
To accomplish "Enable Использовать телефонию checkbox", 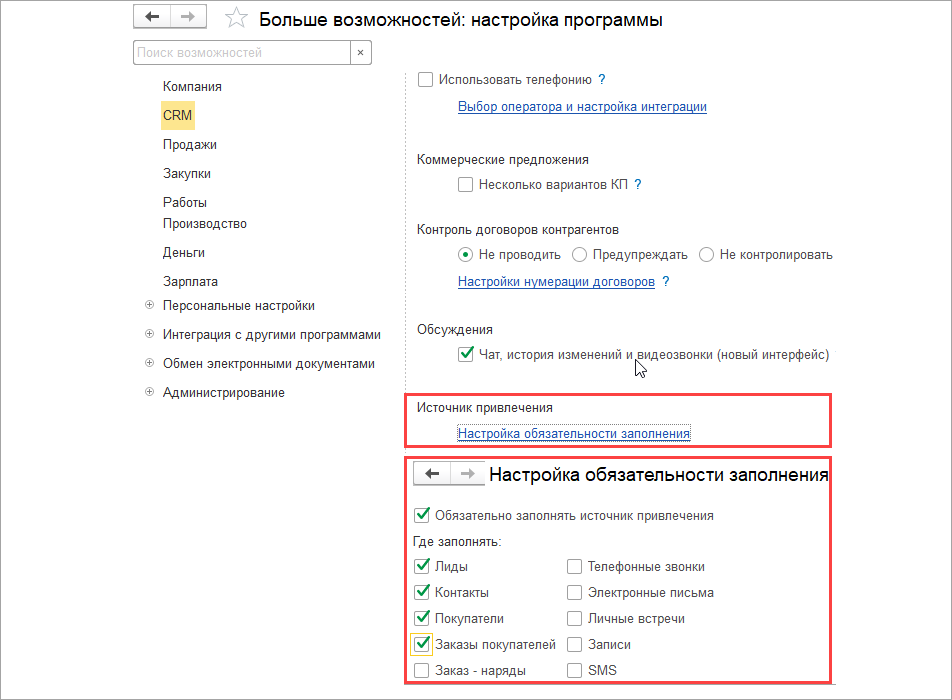I will point(425,79).
